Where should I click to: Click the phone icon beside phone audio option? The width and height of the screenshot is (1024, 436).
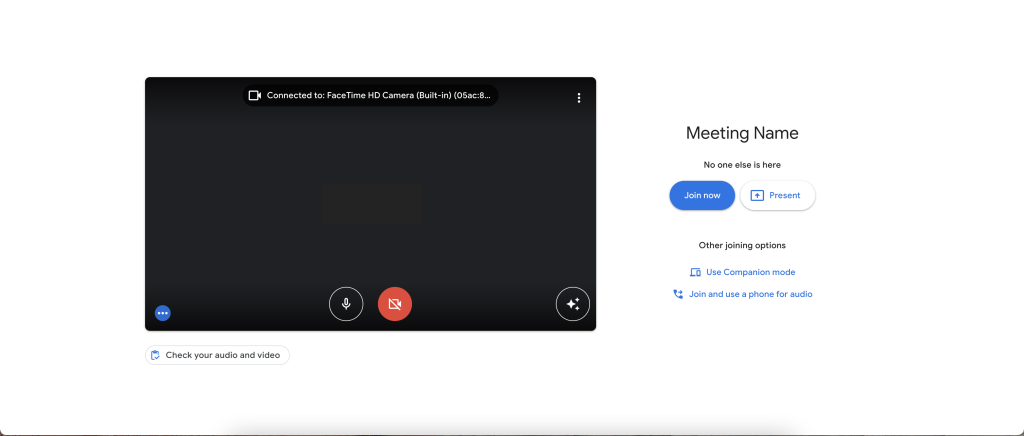pyautogui.click(x=678, y=294)
